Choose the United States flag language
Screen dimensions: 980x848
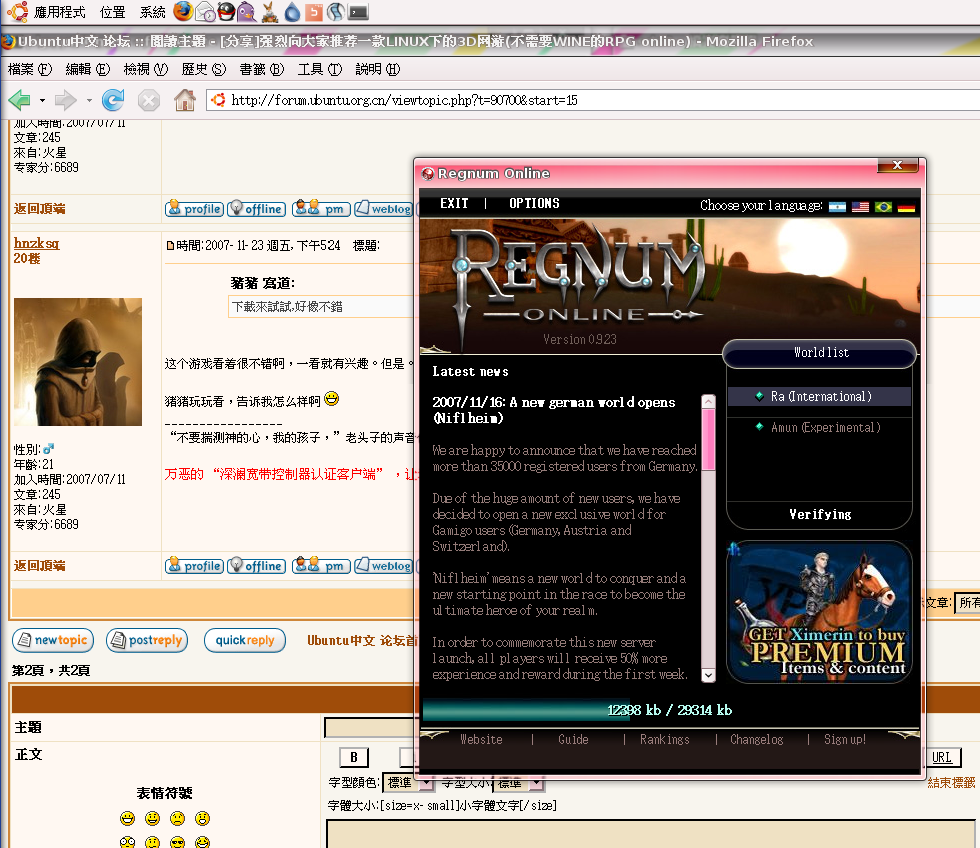pyautogui.click(x=860, y=207)
